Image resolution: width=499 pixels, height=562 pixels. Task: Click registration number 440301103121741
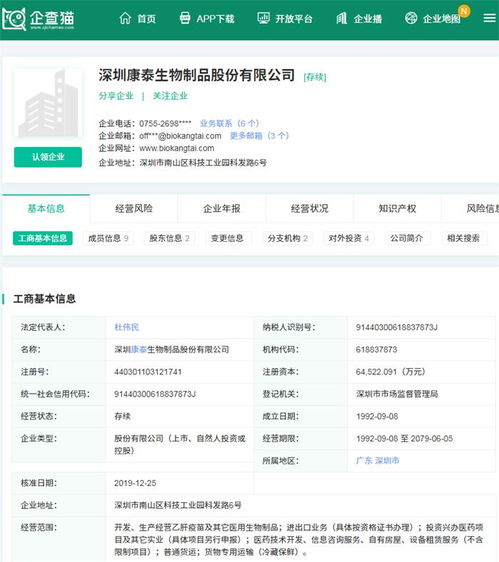pyautogui.click(x=148, y=372)
